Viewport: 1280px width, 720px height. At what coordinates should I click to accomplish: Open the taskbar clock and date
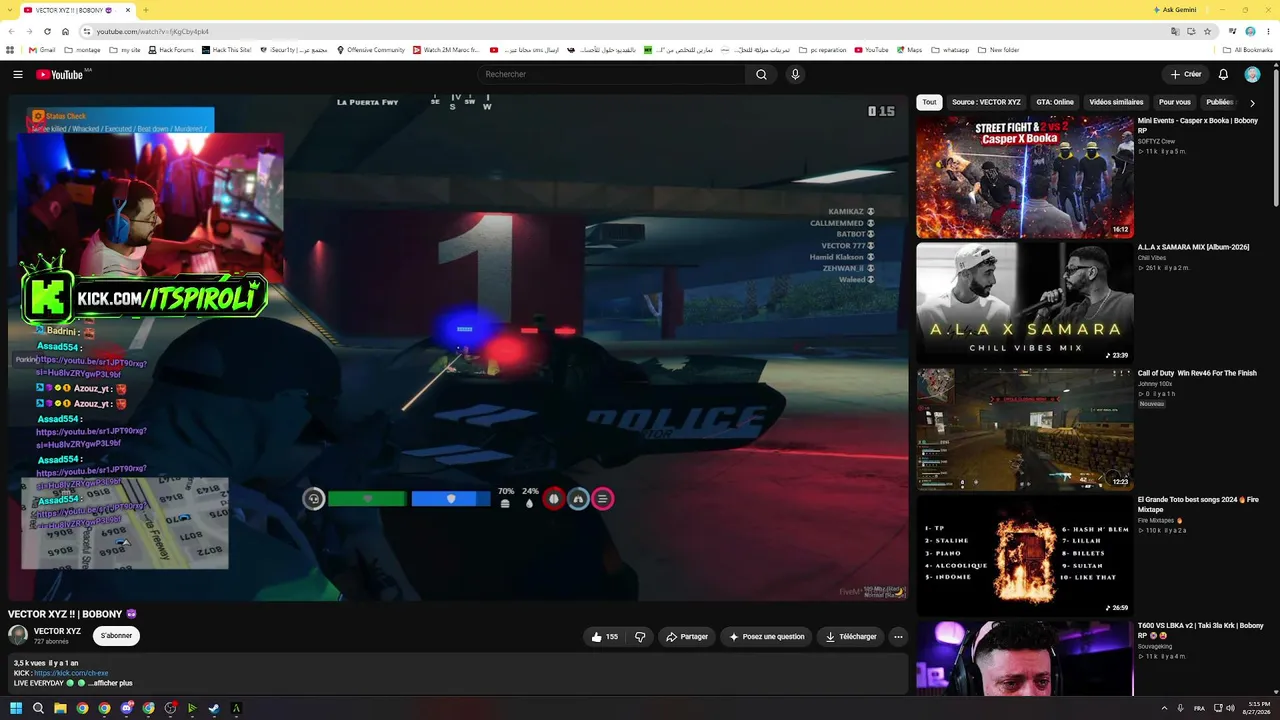tap(1257, 708)
